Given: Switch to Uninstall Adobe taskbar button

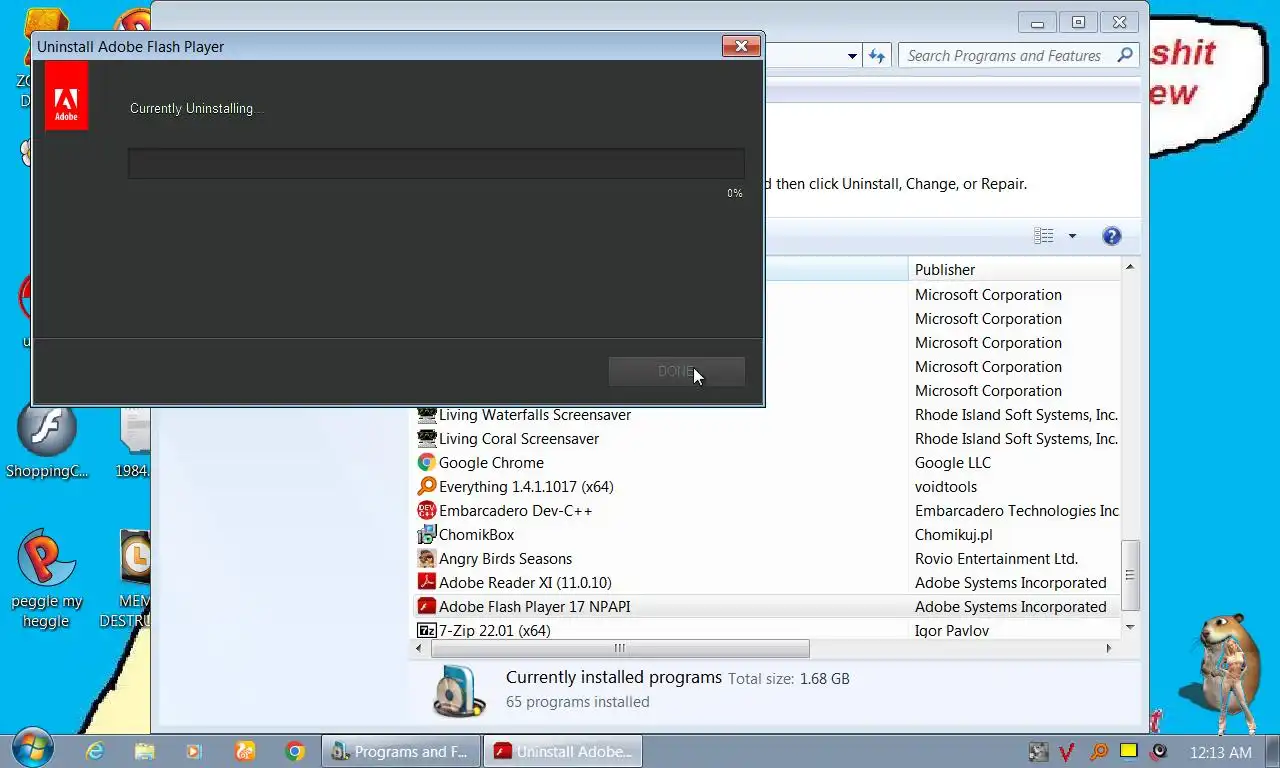Looking at the screenshot, I should [563, 751].
